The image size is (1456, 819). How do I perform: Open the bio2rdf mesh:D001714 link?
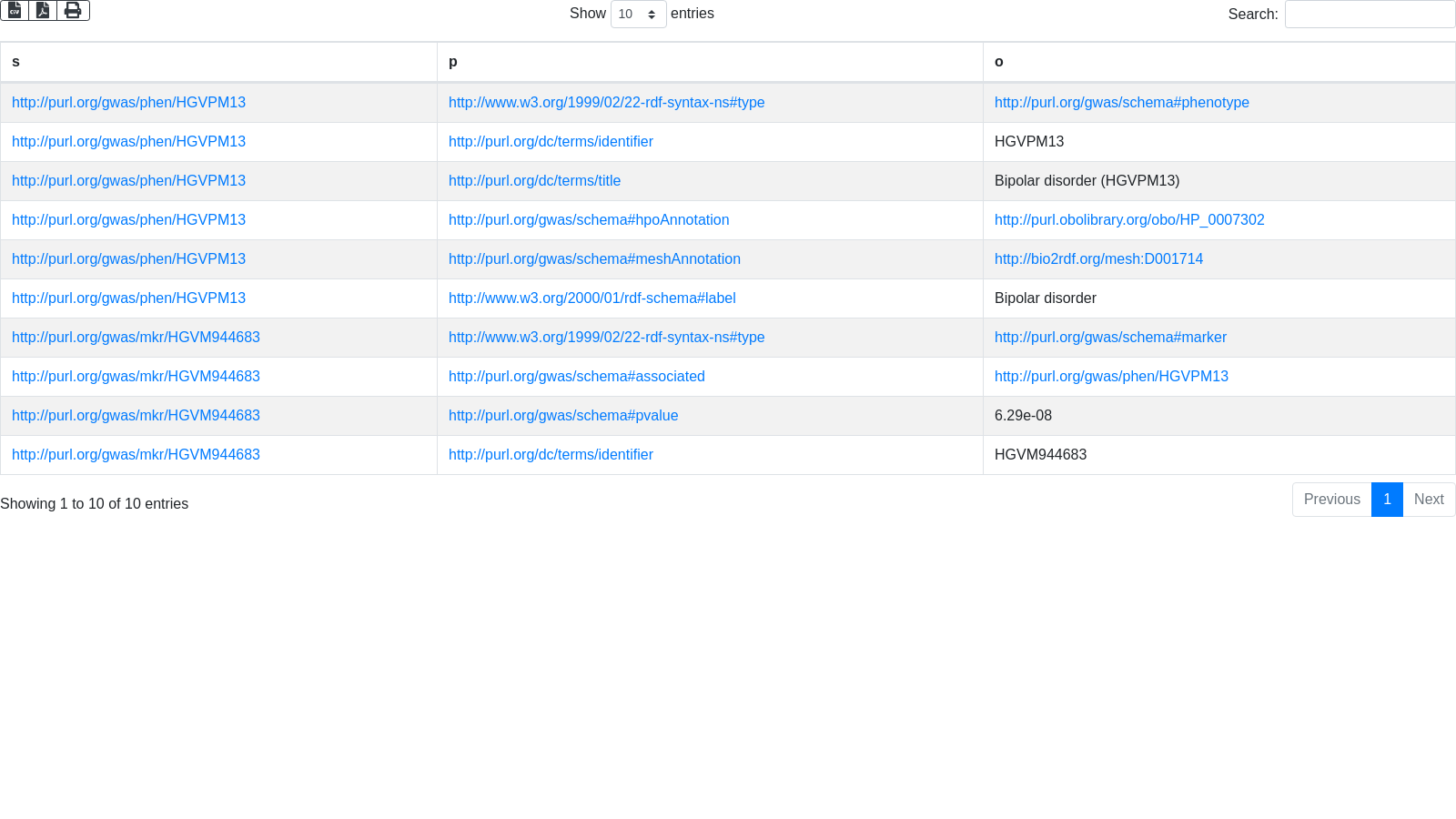pos(1098,259)
